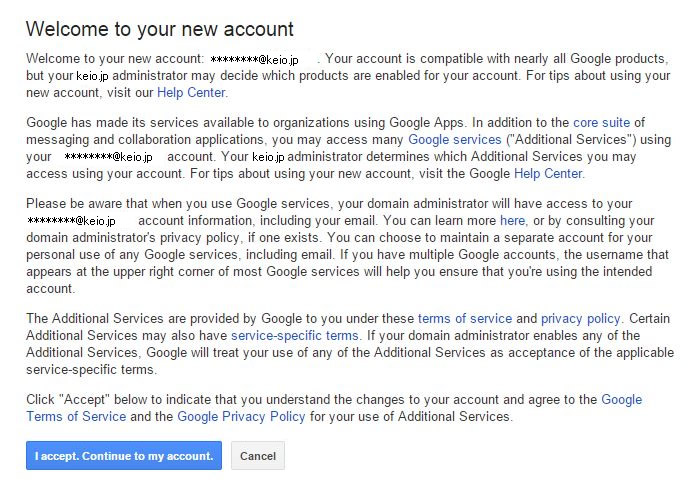Click the masked keio.jp email in second paragraph
698x490 pixels.
tap(108, 157)
